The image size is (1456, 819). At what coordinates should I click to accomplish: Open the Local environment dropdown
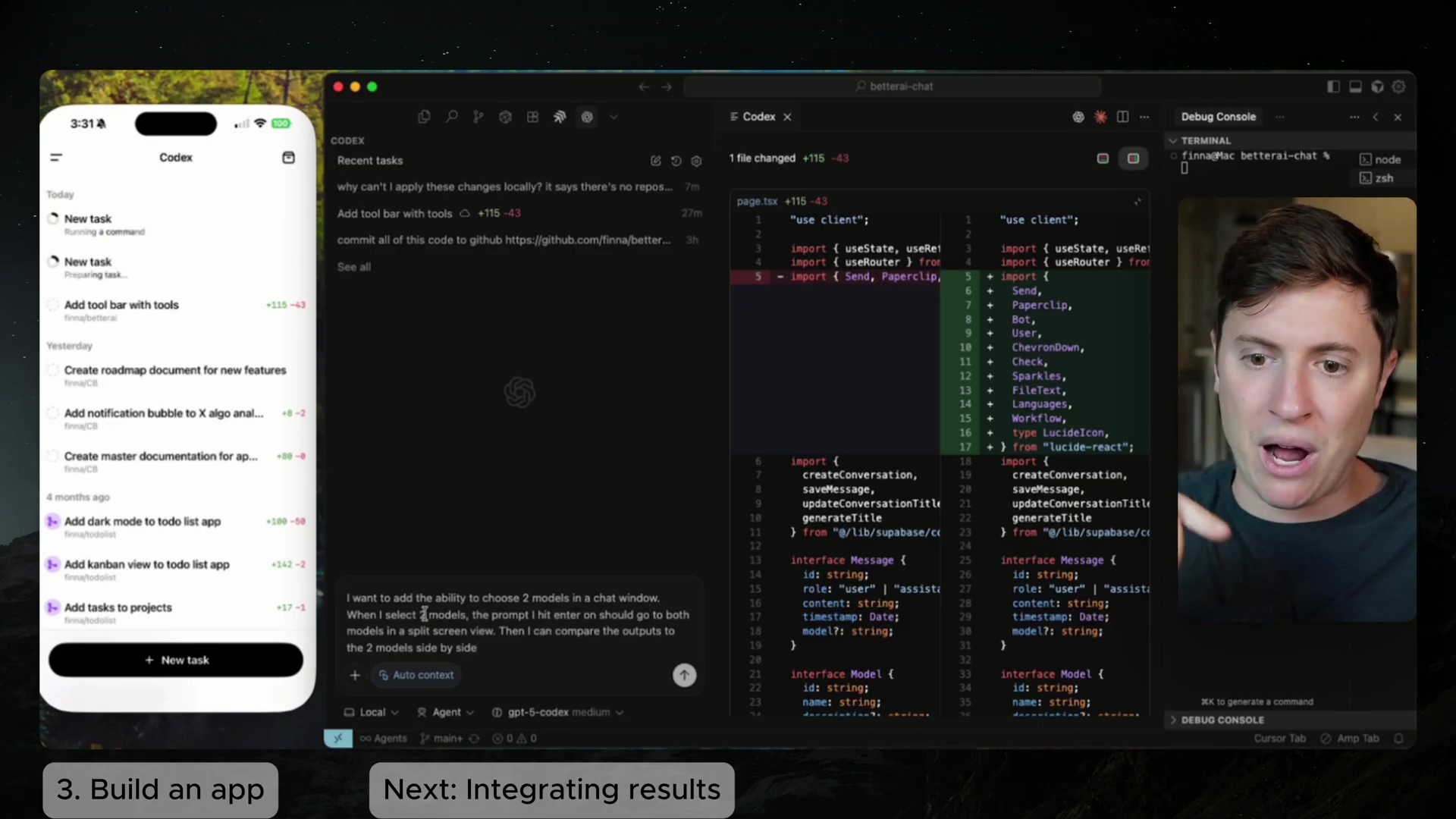point(372,712)
